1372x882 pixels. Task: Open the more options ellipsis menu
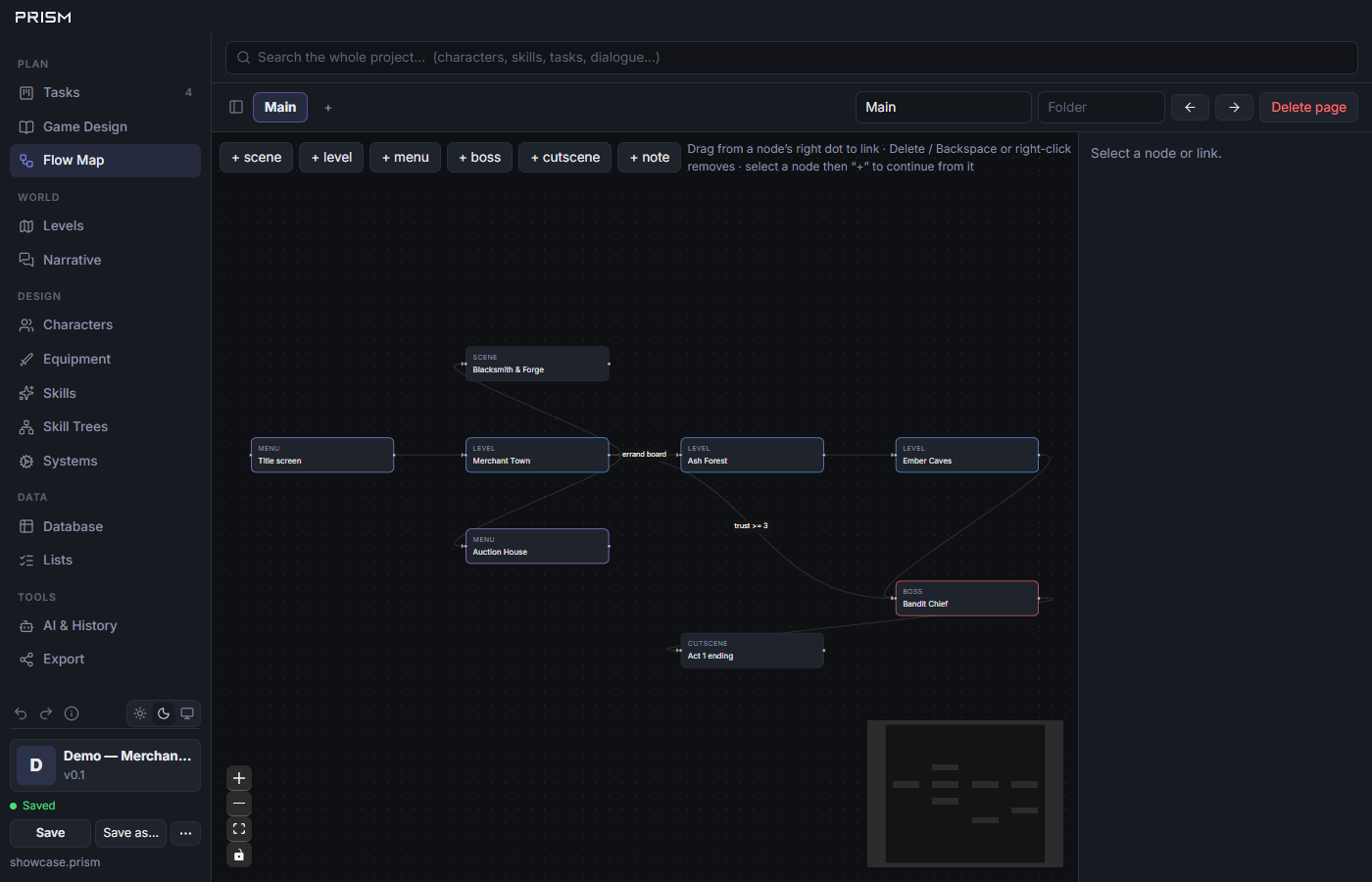pyautogui.click(x=185, y=833)
